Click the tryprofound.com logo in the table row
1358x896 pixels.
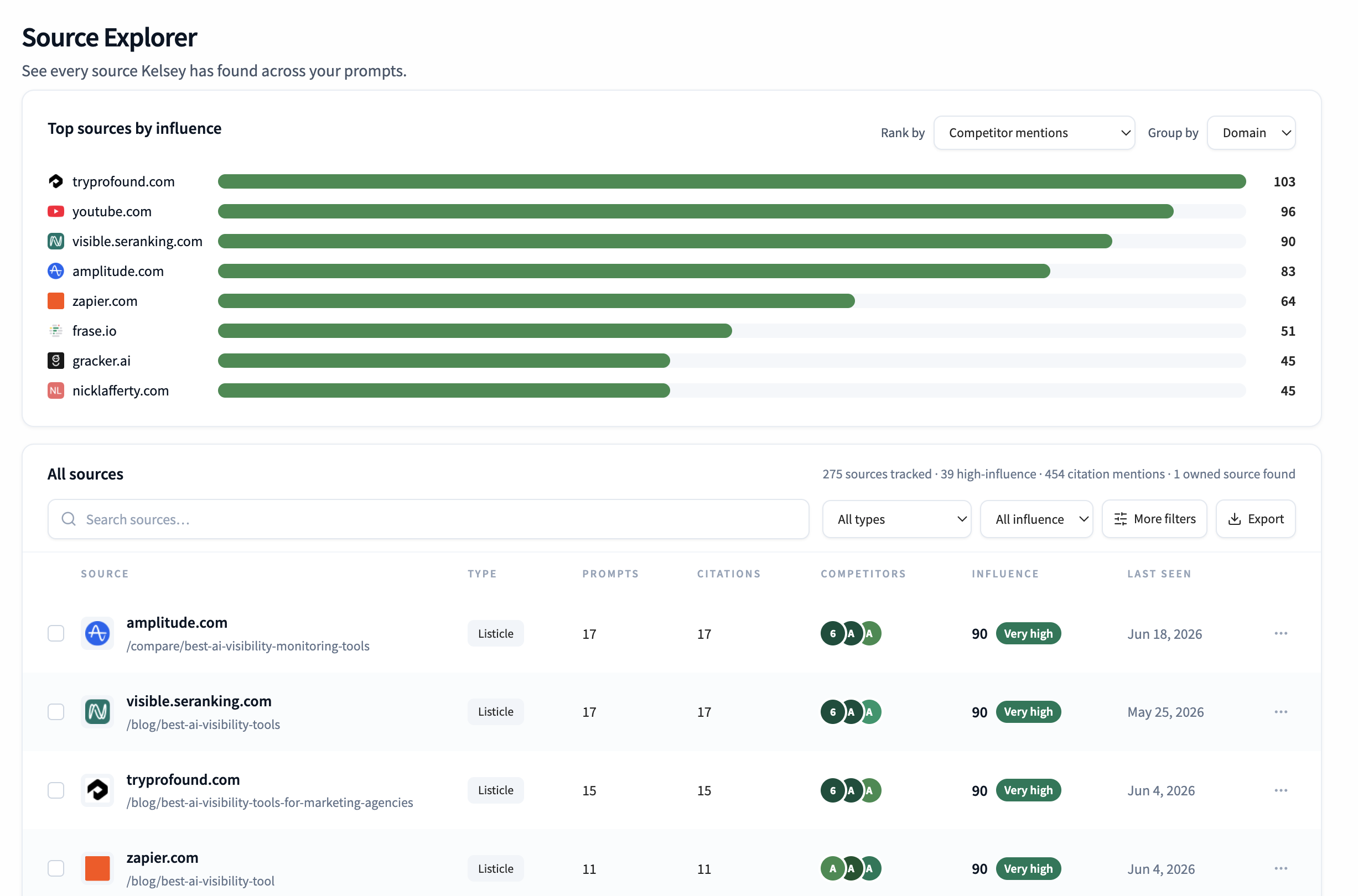97,790
